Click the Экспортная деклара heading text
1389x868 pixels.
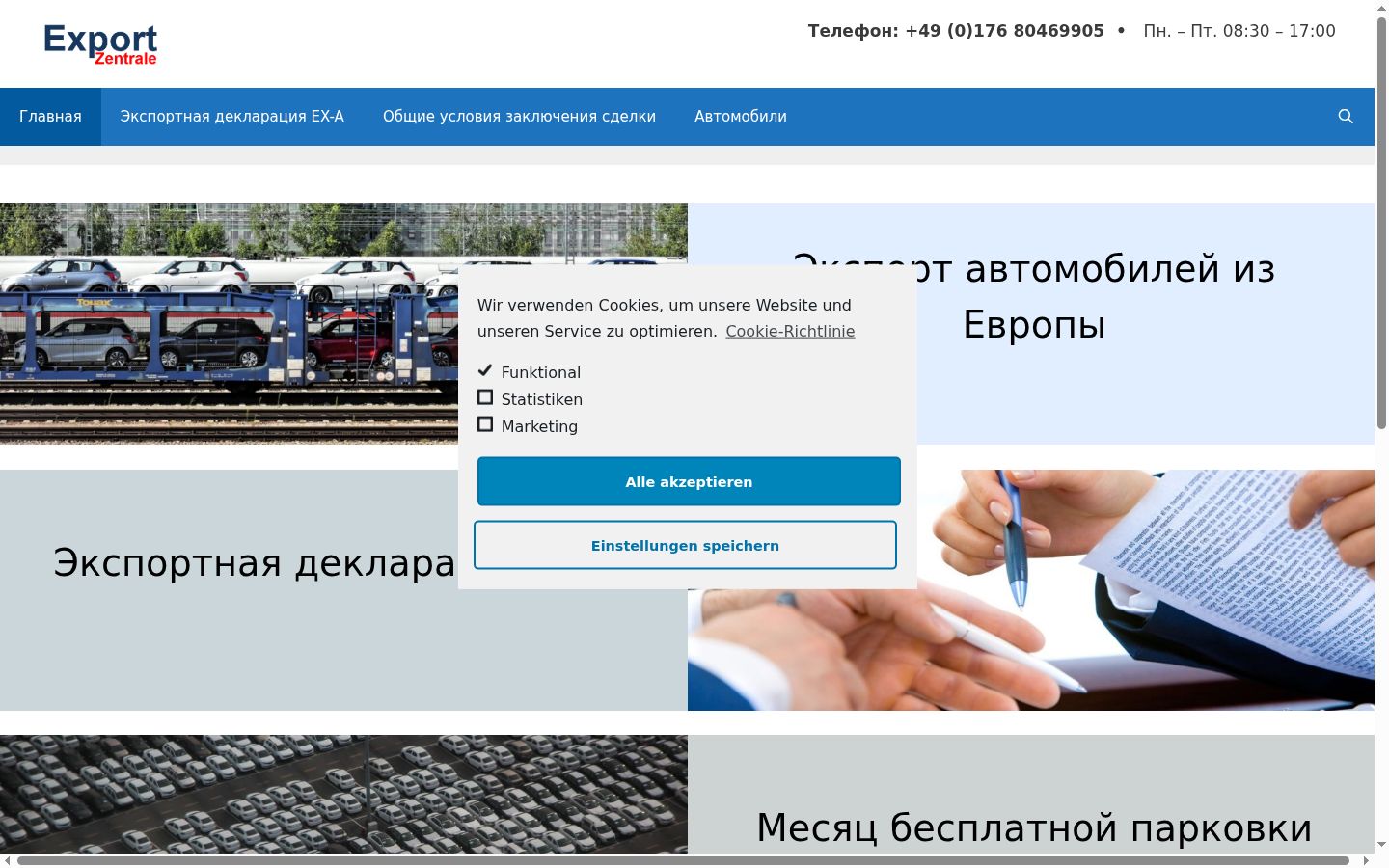pos(255,562)
